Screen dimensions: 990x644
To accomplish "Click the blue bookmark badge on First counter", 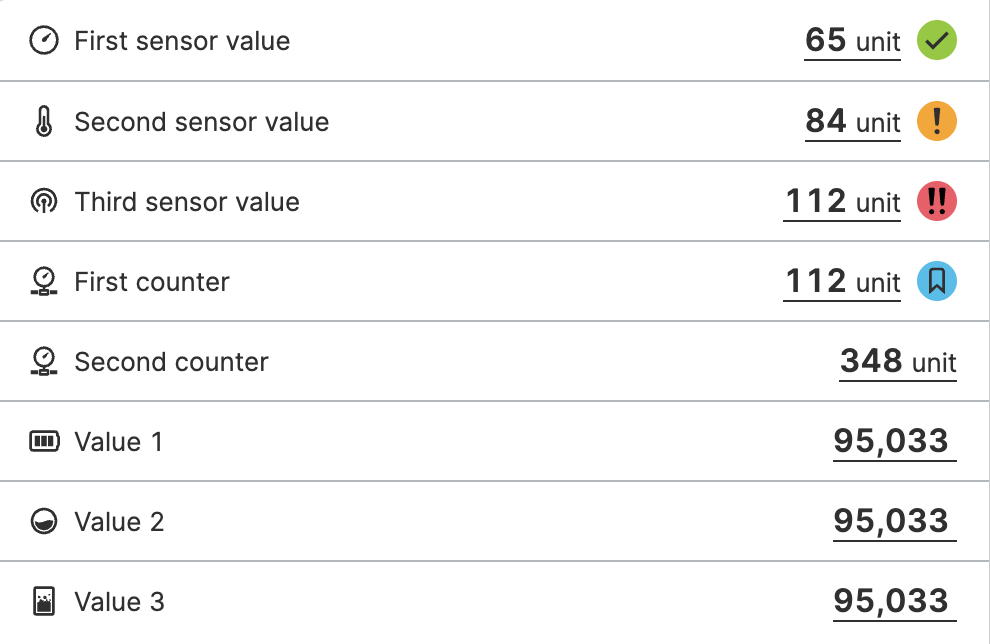I will tap(937, 282).
